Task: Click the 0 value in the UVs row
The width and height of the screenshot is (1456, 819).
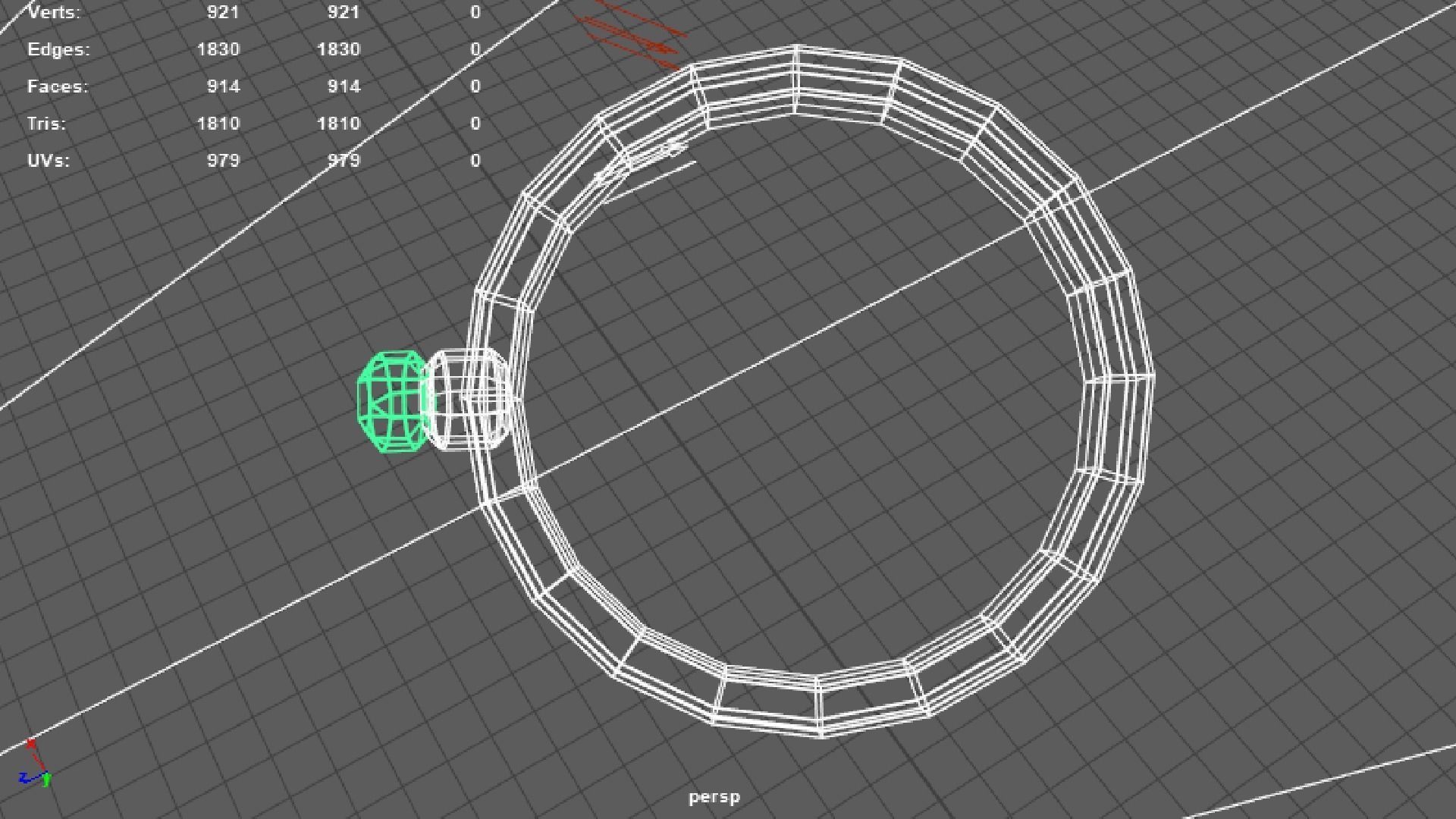Action: [x=475, y=161]
